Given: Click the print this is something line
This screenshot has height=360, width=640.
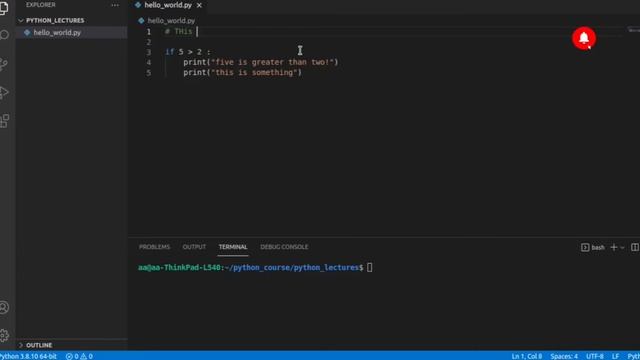Looking at the screenshot, I should (x=242, y=72).
